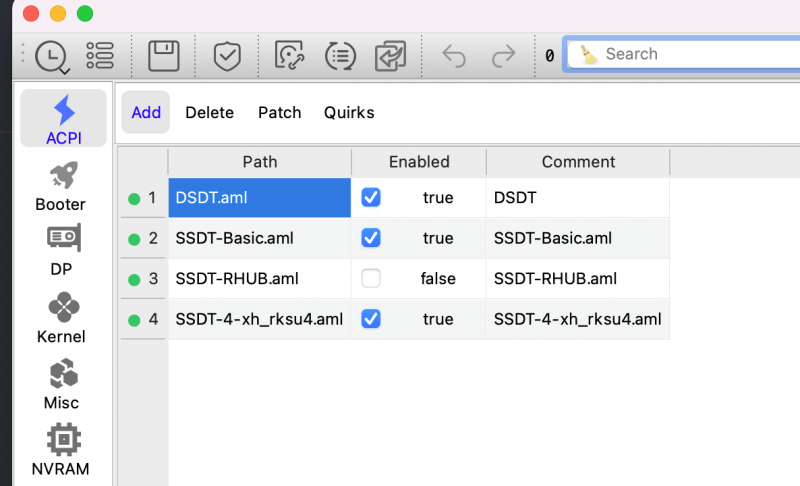The width and height of the screenshot is (800, 486).
Task: Select the Misc section
Action: click(61, 385)
